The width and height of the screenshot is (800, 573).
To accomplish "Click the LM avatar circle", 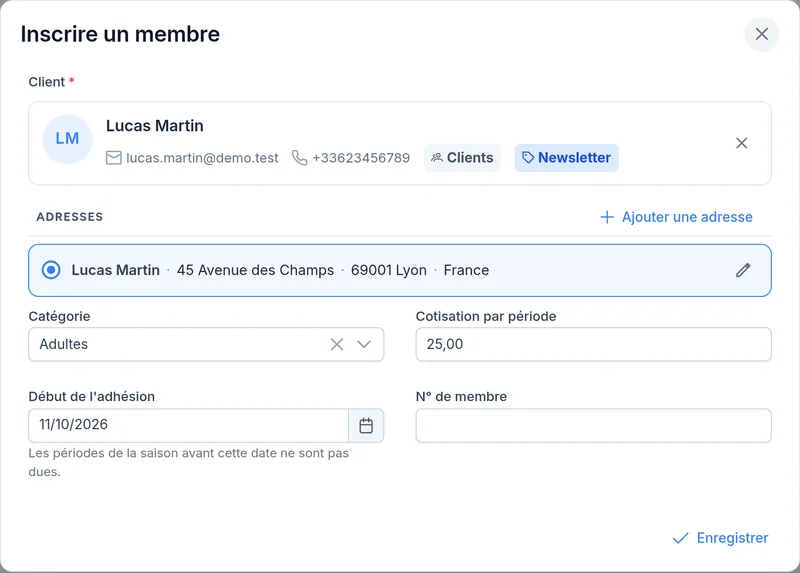I will coord(67,139).
